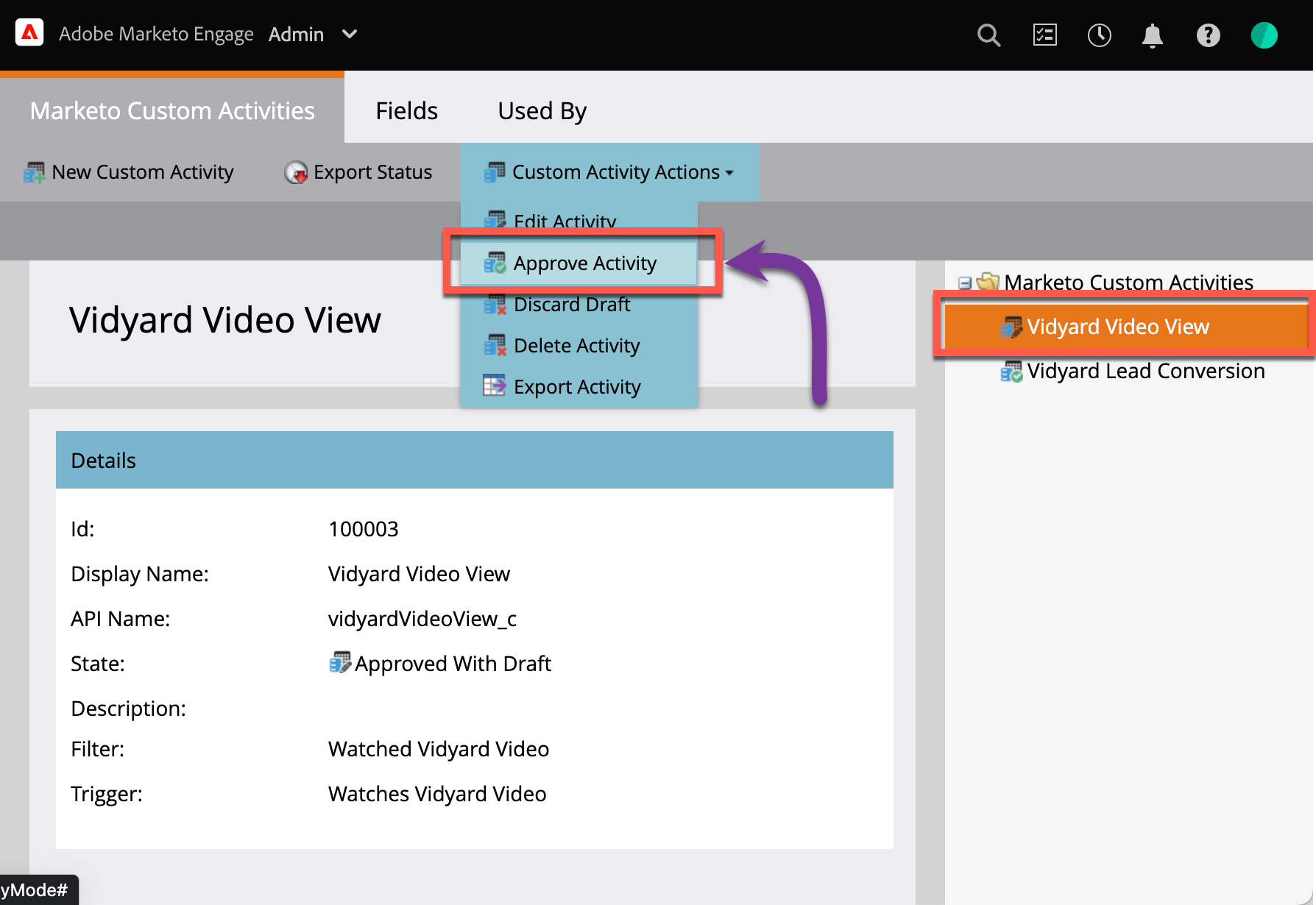Click the Admin label in header
Viewport: 1316px width, 905px height.
[x=296, y=35]
